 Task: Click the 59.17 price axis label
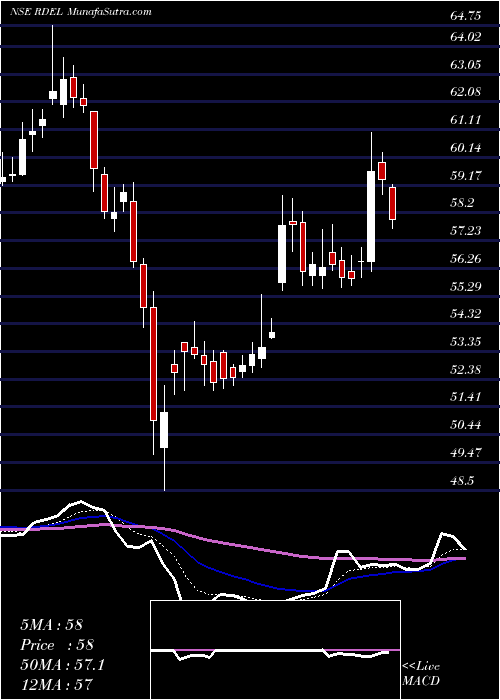point(466,175)
